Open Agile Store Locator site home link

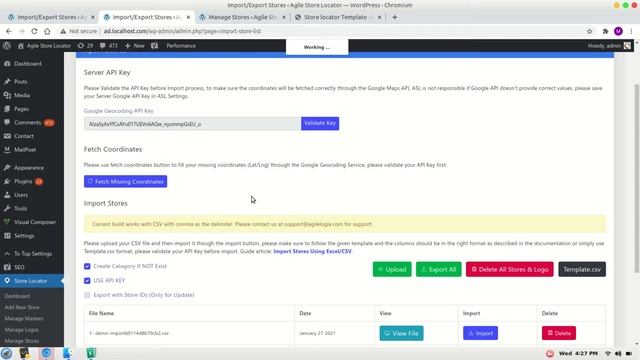[44, 46]
